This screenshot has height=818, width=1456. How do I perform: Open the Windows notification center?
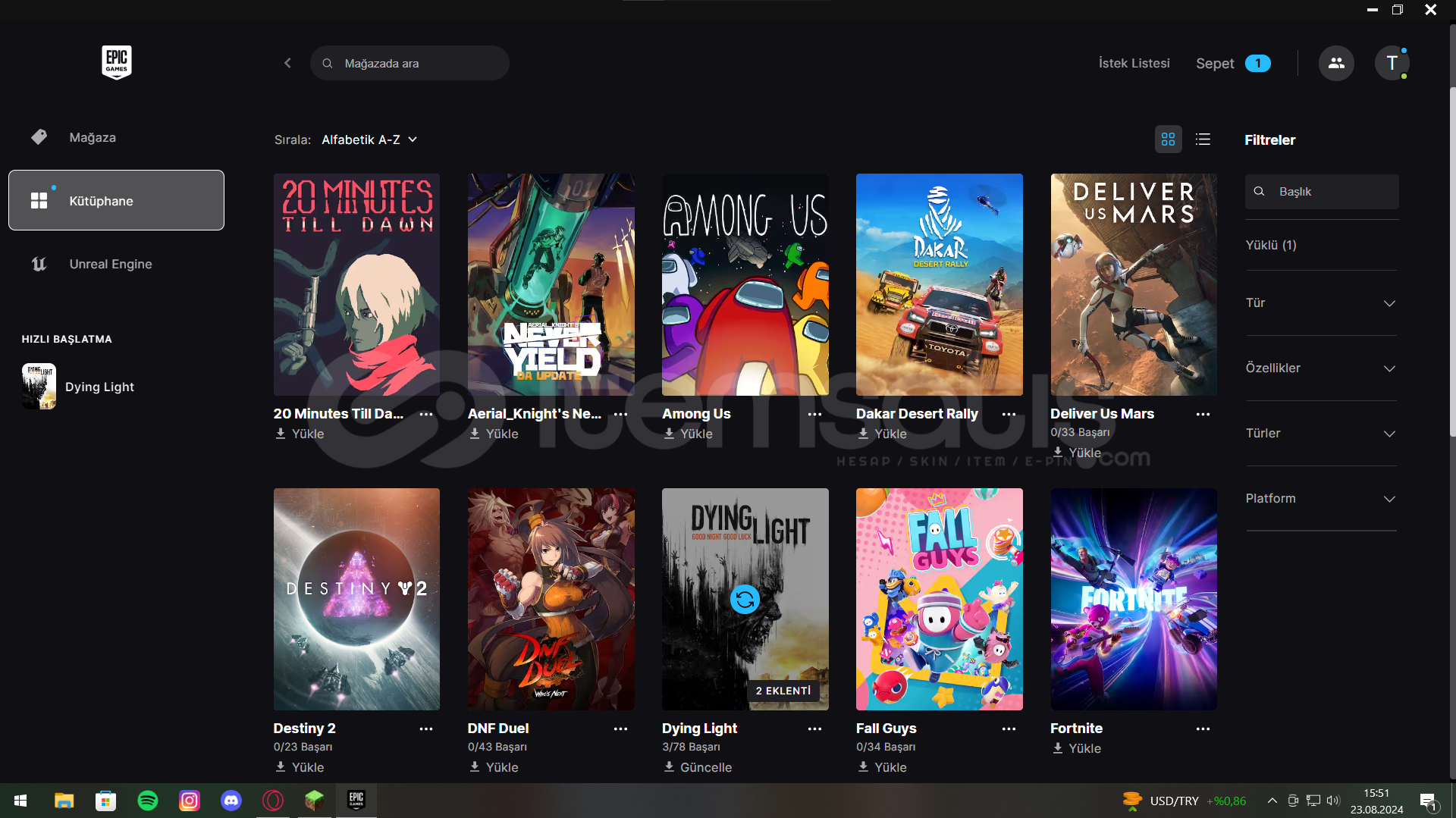[x=1429, y=801]
